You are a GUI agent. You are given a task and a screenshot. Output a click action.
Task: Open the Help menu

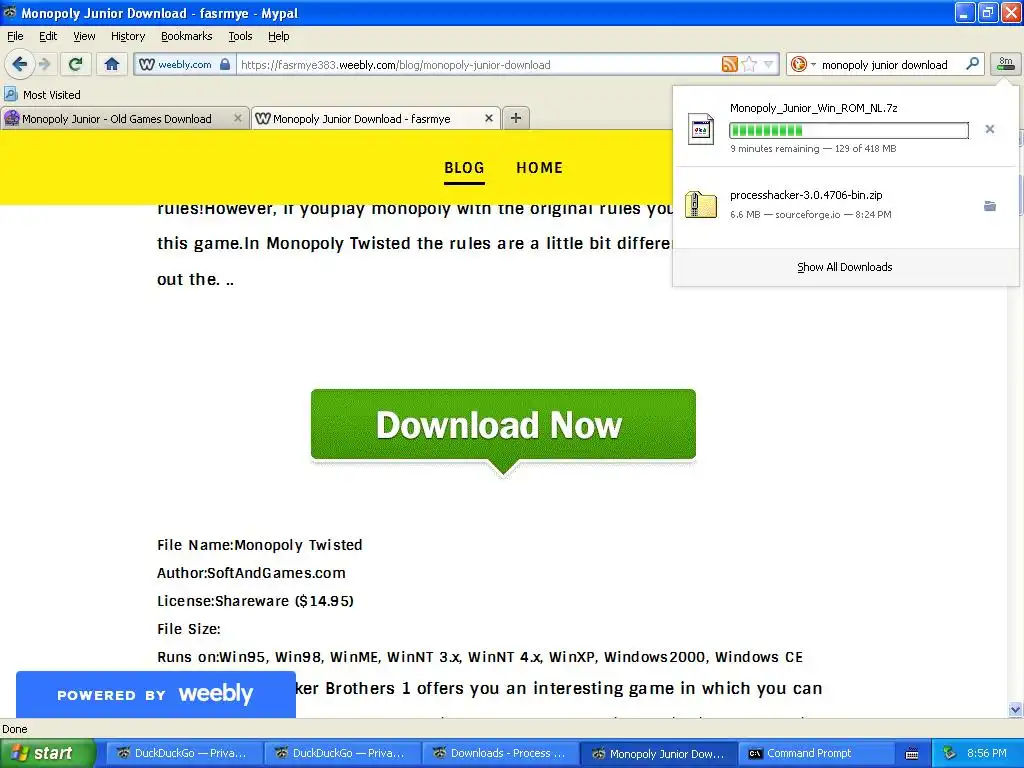[278, 36]
